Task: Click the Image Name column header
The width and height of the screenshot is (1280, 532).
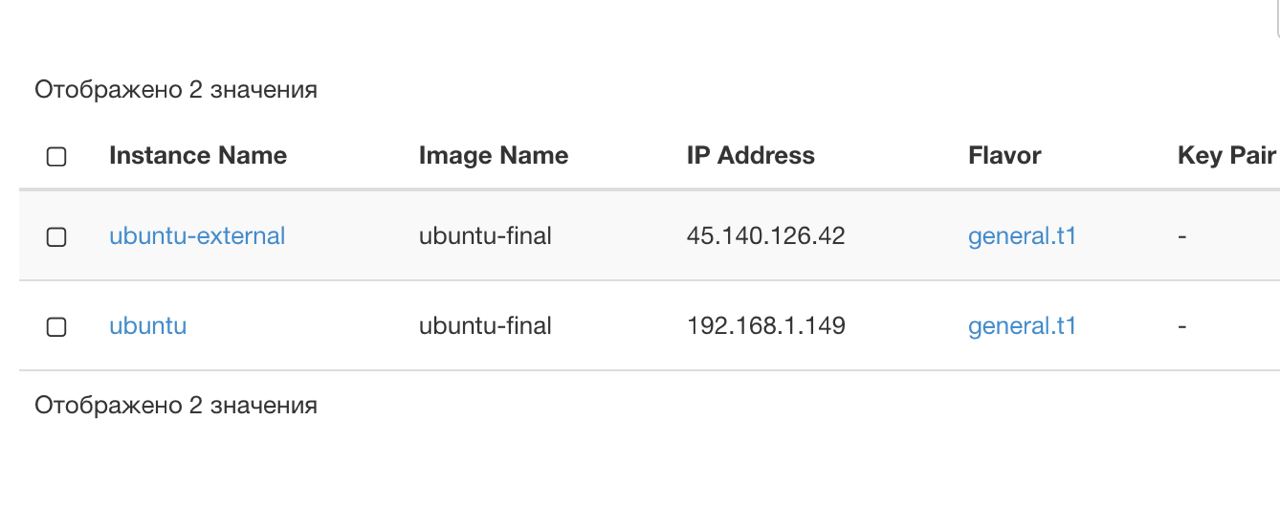Action: click(493, 156)
